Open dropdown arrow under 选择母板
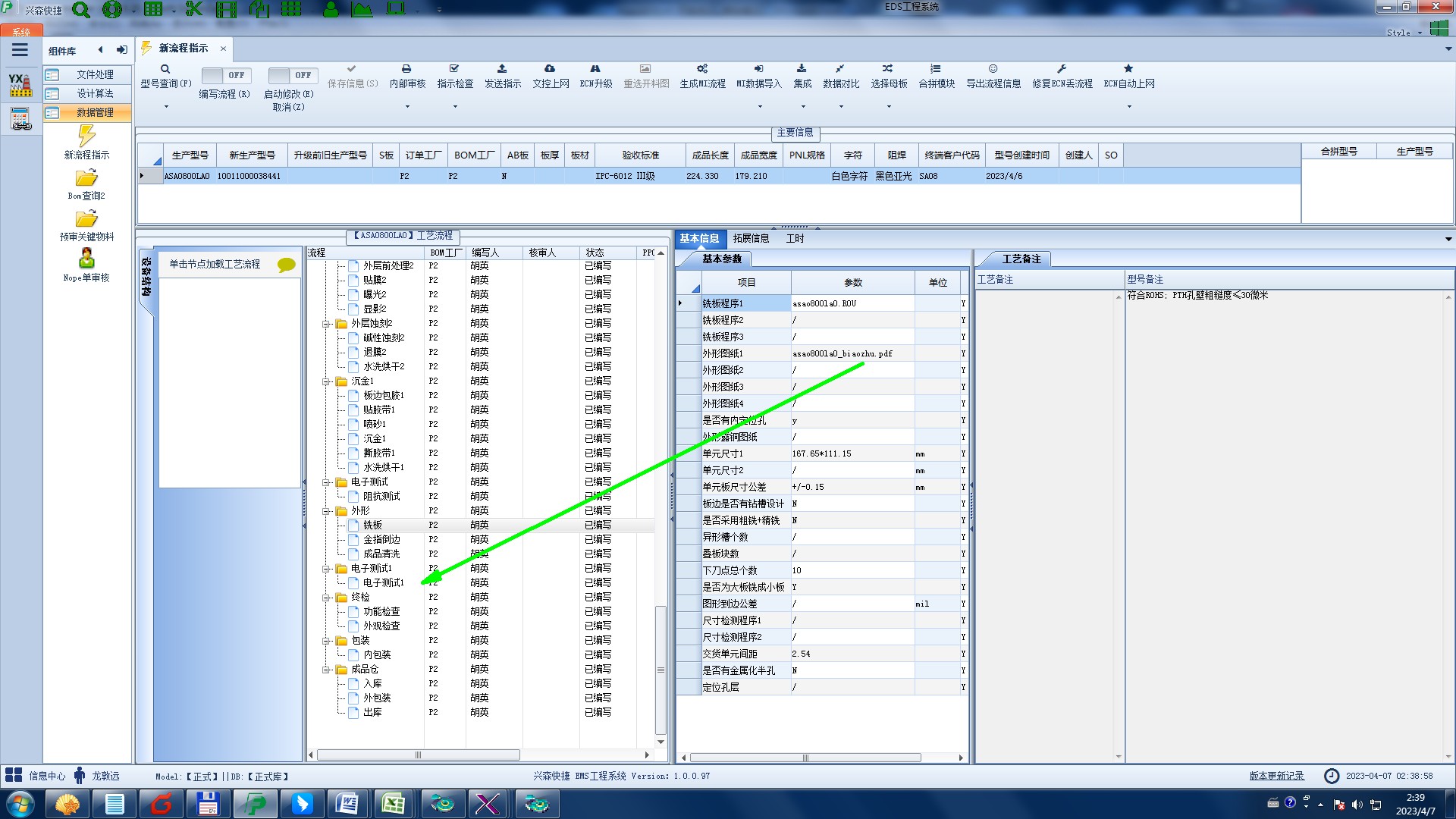Image resolution: width=1456 pixels, height=819 pixels. tap(889, 106)
